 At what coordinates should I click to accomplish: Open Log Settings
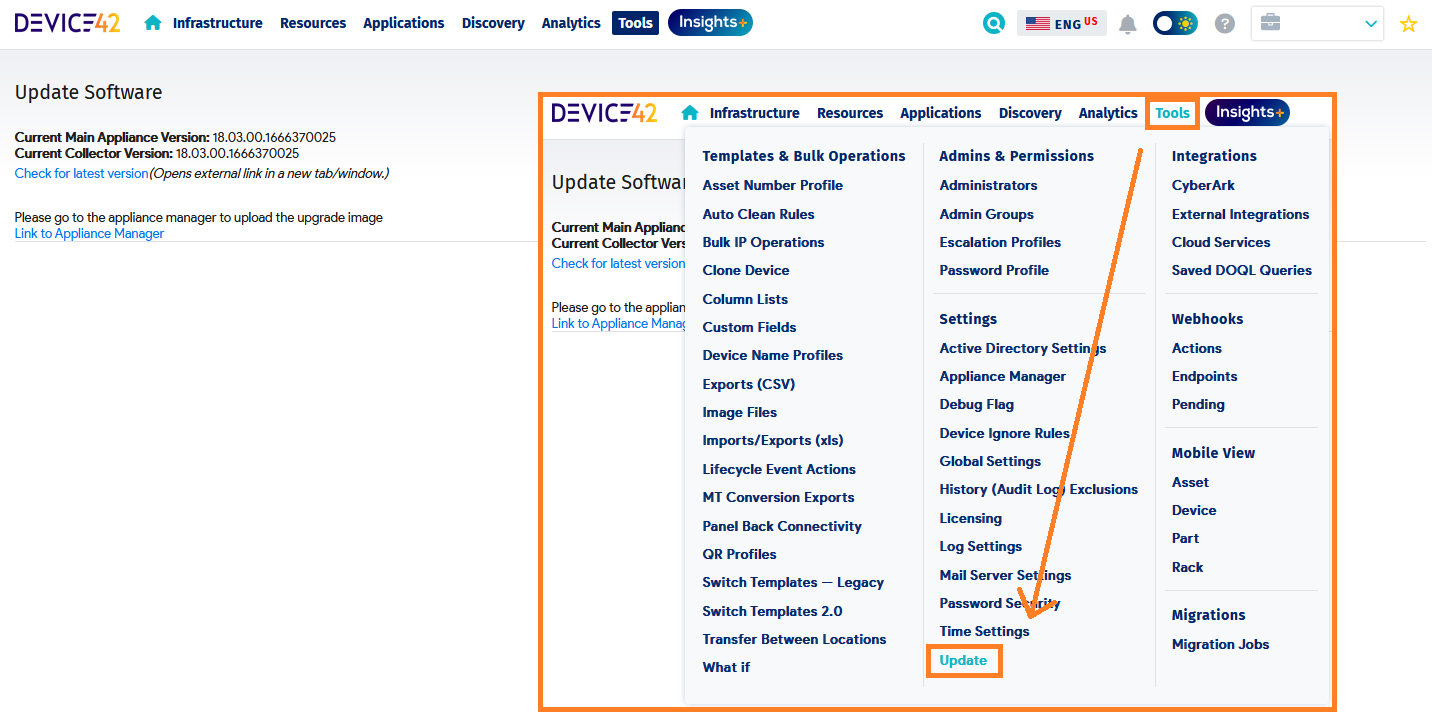point(981,546)
